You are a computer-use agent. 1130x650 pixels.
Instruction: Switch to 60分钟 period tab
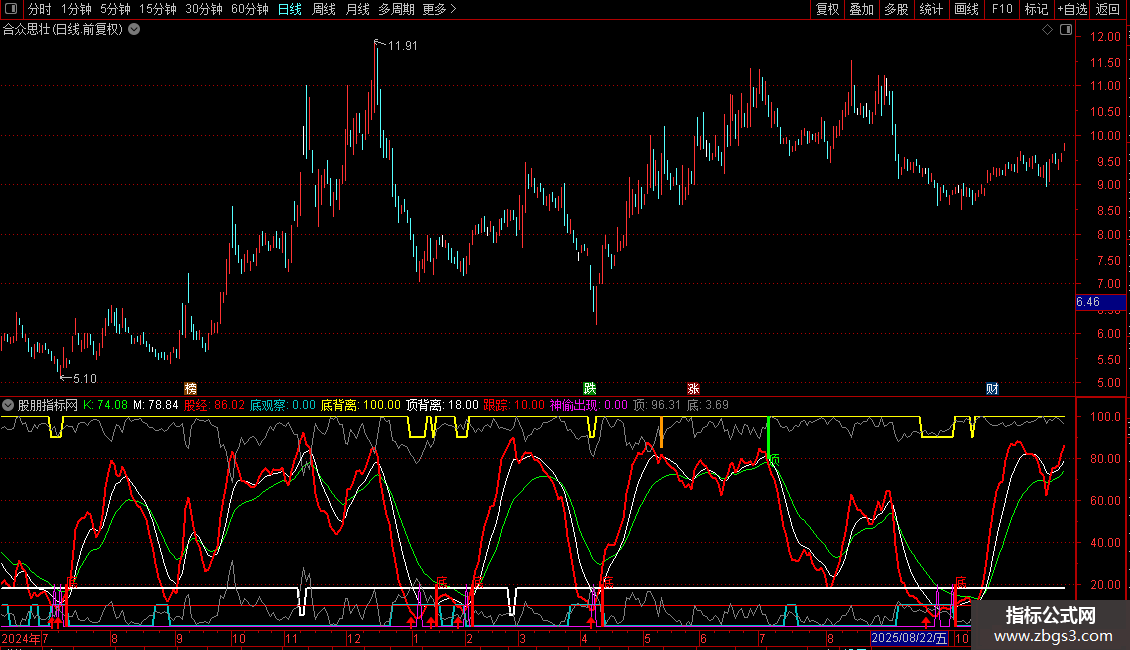point(249,9)
